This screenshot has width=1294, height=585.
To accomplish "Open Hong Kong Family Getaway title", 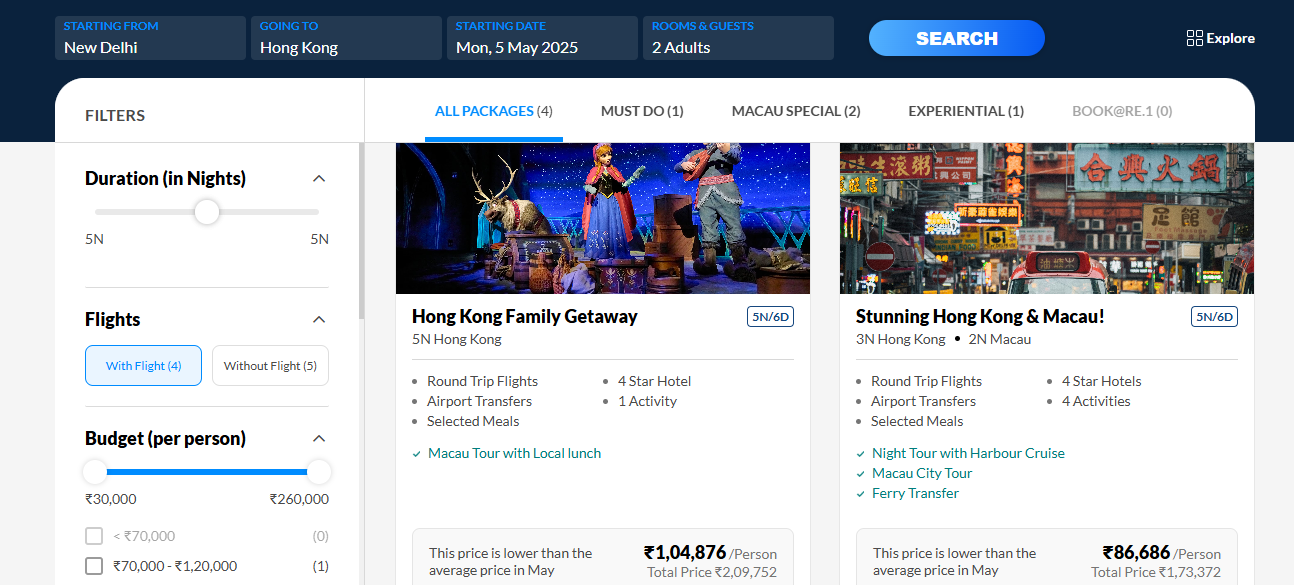I will [x=525, y=317].
